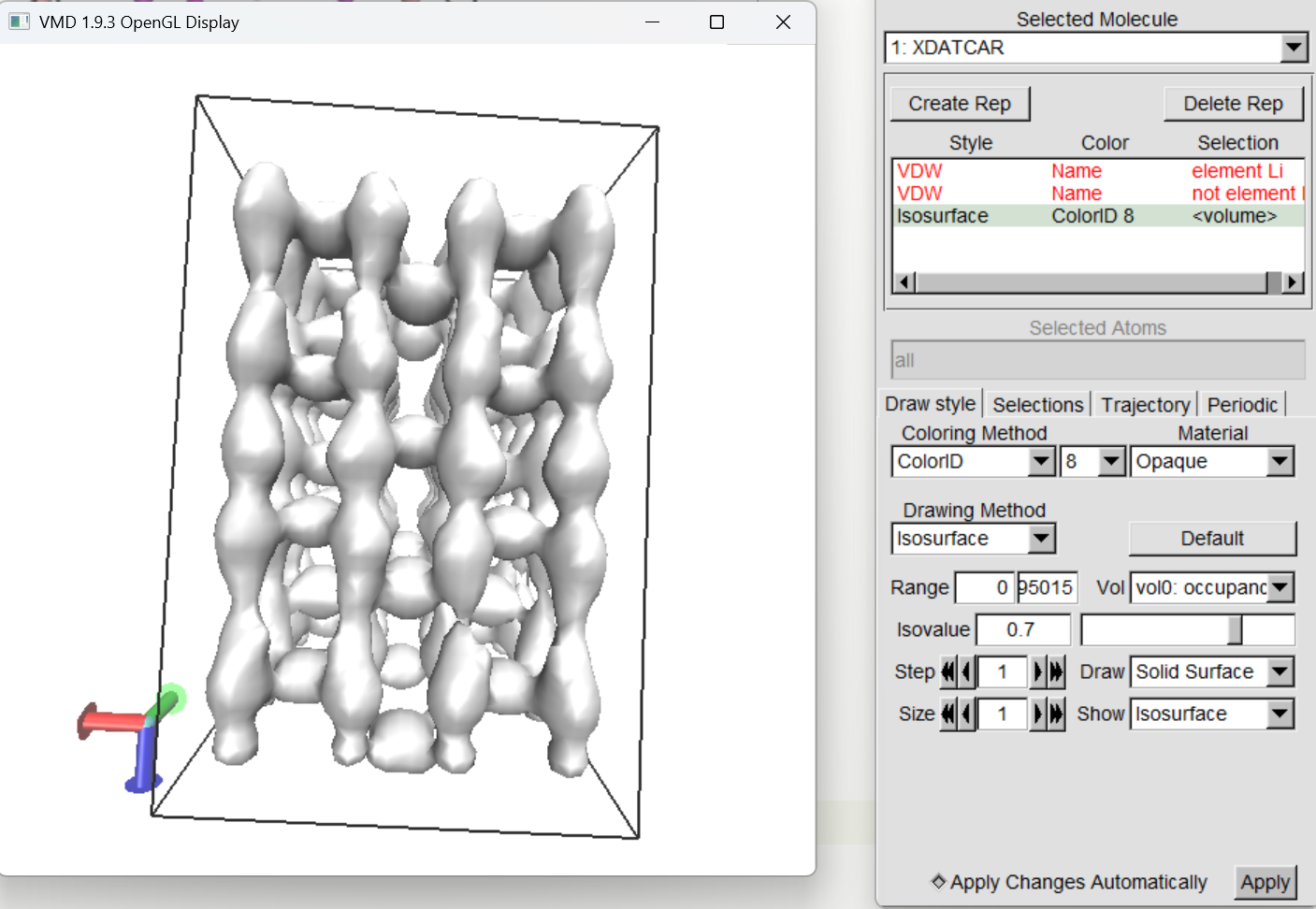Select the Isosurface ColorID 8 representation row
Viewport: 1316px width, 909px height.
coord(1099,216)
